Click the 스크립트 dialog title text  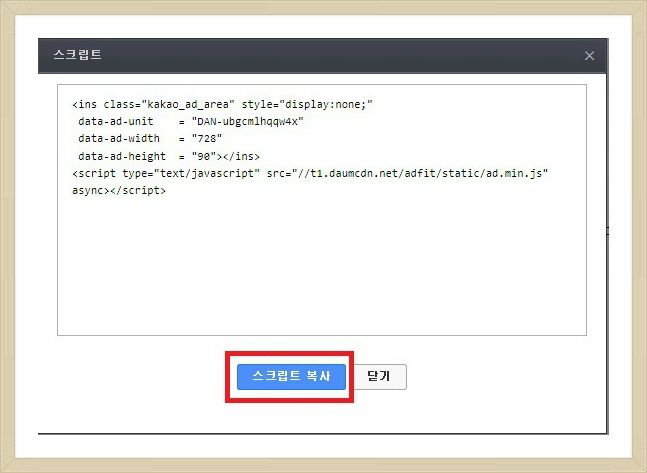pos(78,55)
